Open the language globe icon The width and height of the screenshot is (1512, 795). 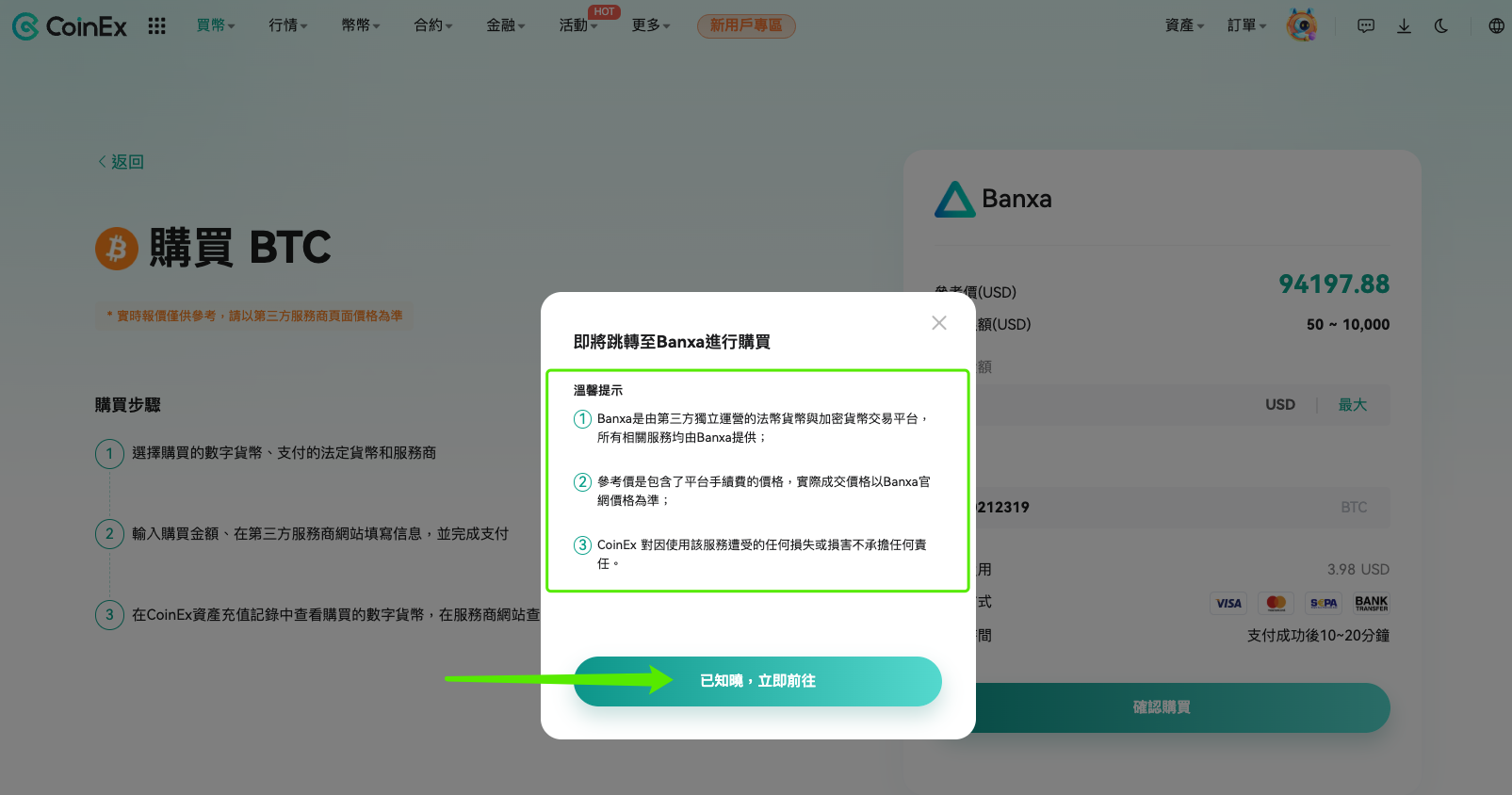click(x=1496, y=26)
